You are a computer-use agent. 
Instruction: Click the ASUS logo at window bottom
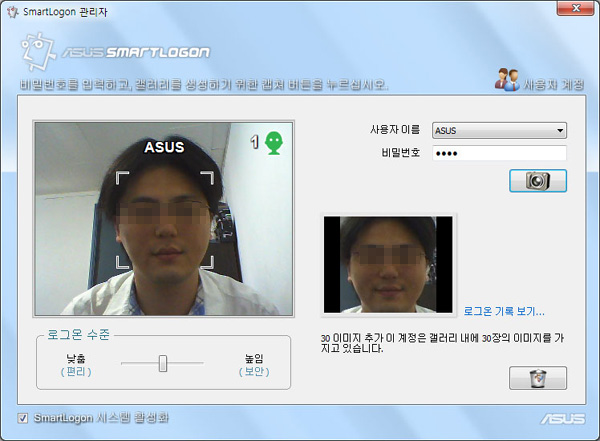pyautogui.click(x=562, y=419)
